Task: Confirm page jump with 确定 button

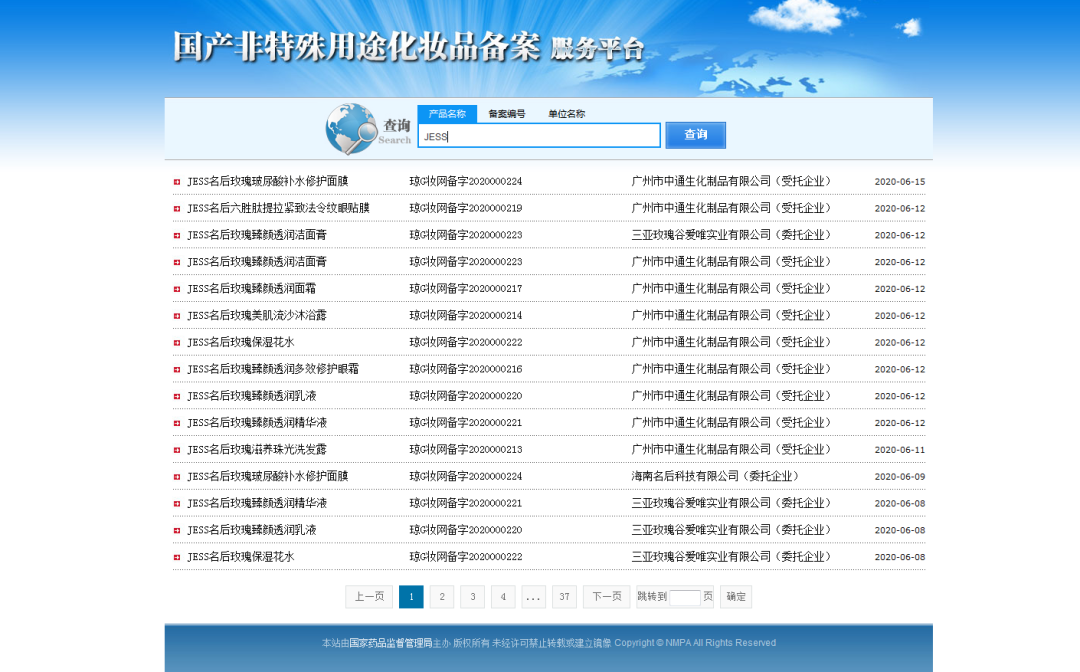Action: [x=735, y=597]
